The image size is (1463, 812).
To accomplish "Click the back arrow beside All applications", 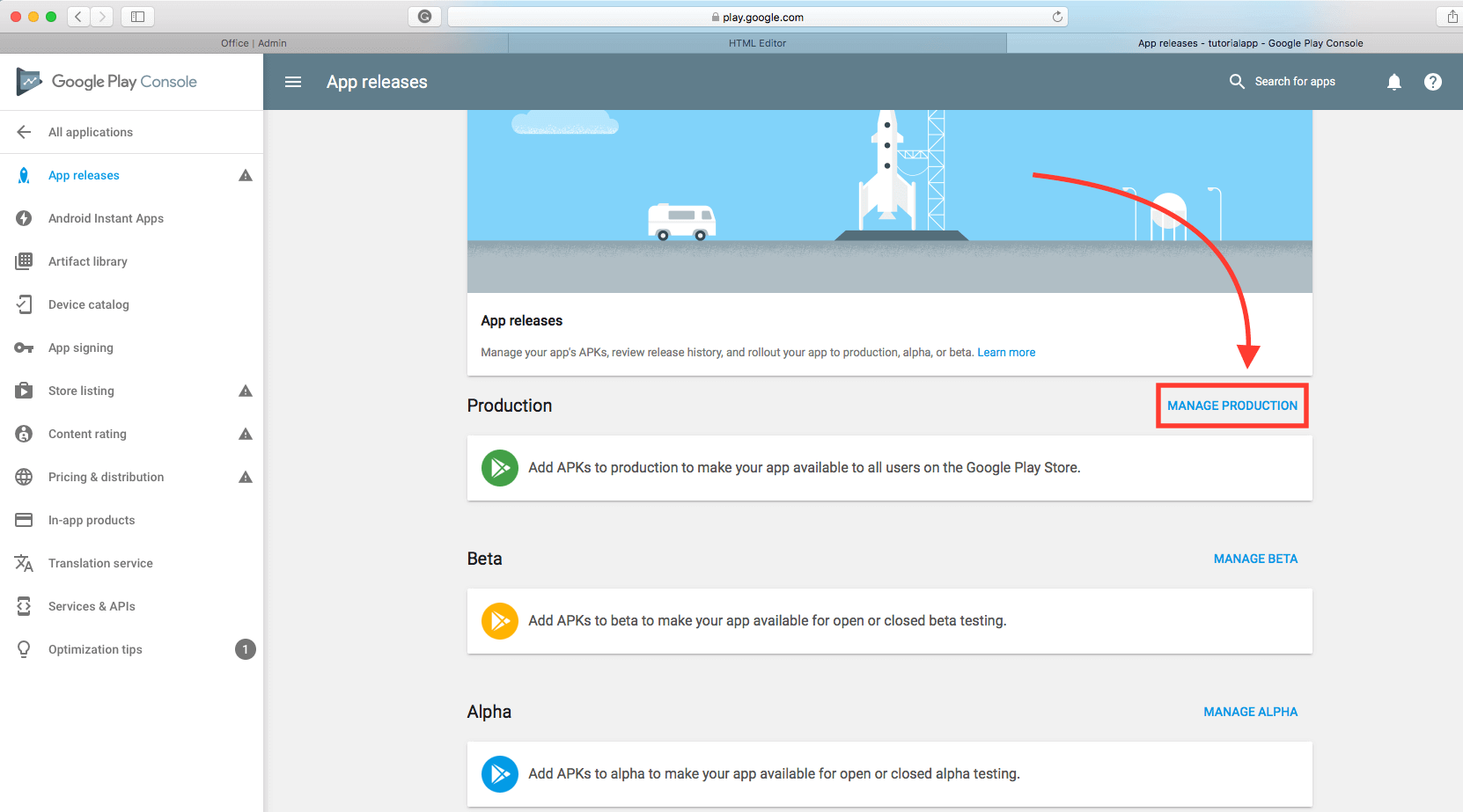I will pos(24,132).
